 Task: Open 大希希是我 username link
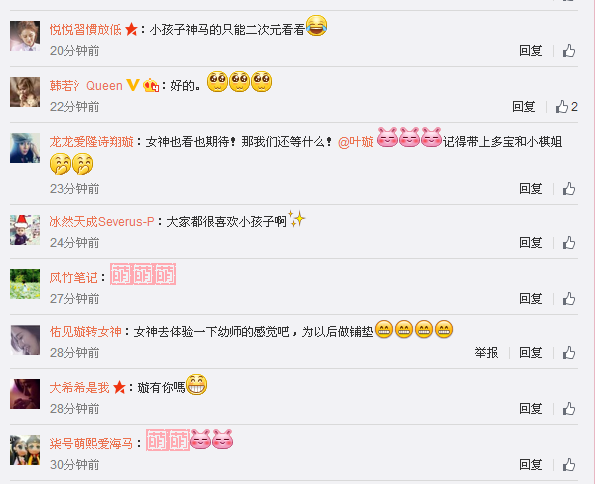coord(79,388)
